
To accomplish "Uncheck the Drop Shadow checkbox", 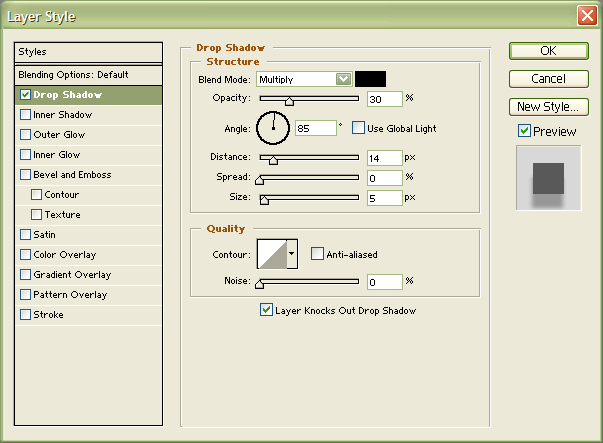I will 25,95.
